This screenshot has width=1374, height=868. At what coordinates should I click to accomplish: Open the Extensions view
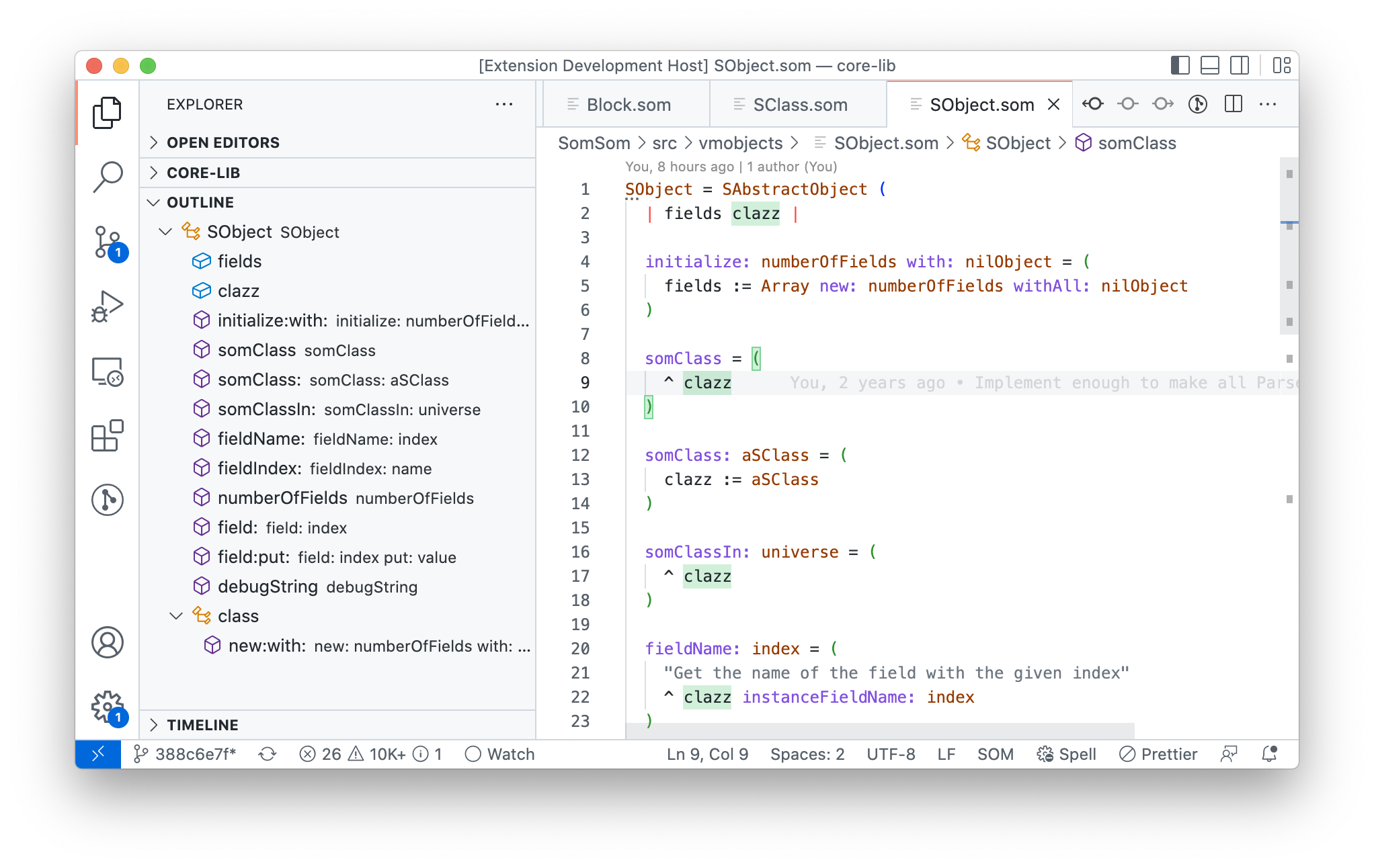(x=107, y=436)
